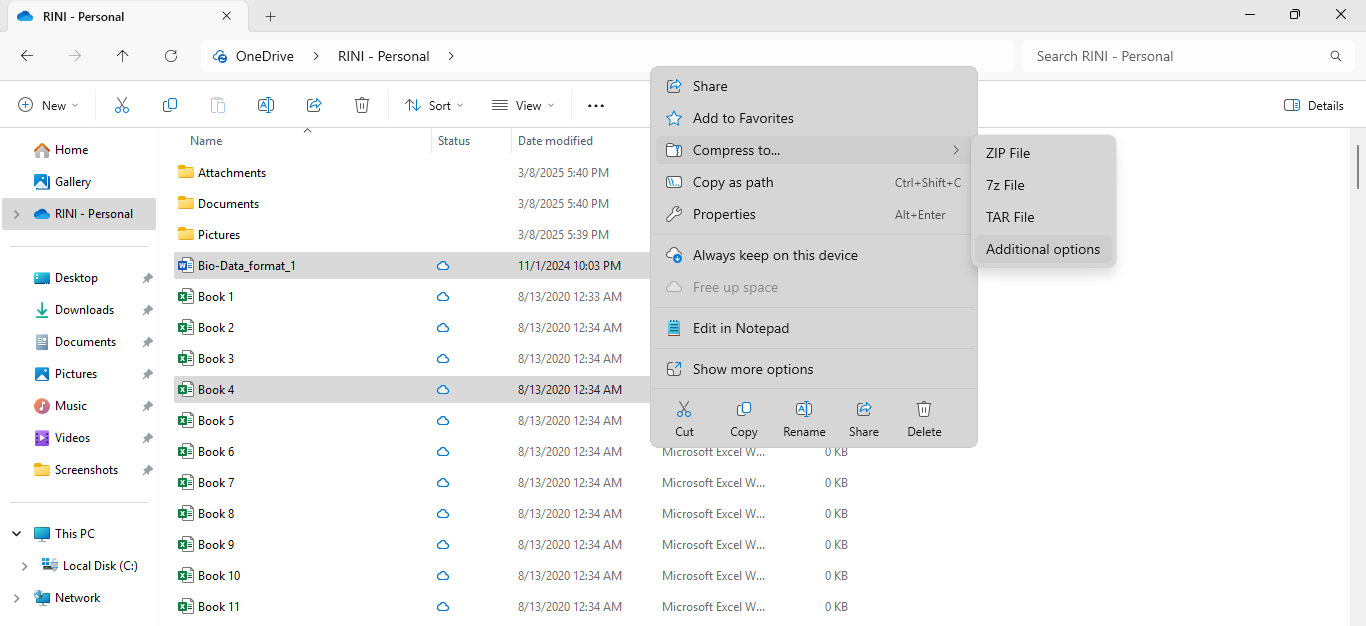Click the Cut scissors icon in toolbar

pos(122,105)
